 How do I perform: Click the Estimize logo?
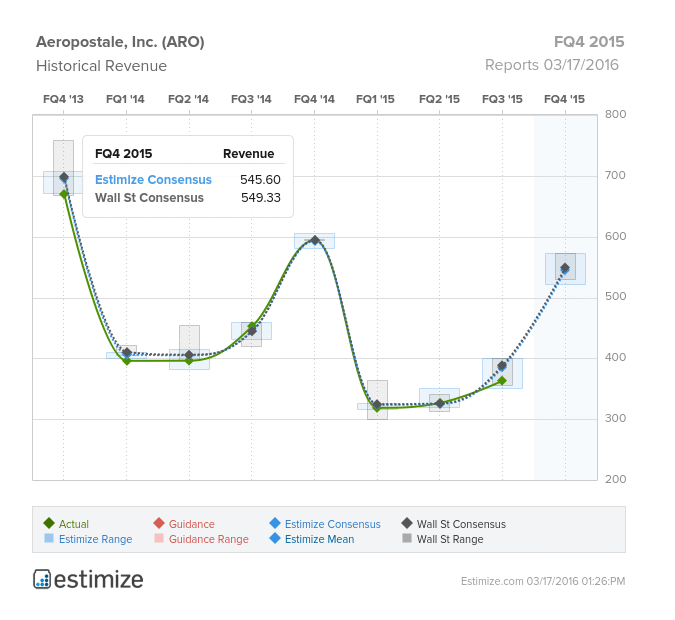click(88, 579)
